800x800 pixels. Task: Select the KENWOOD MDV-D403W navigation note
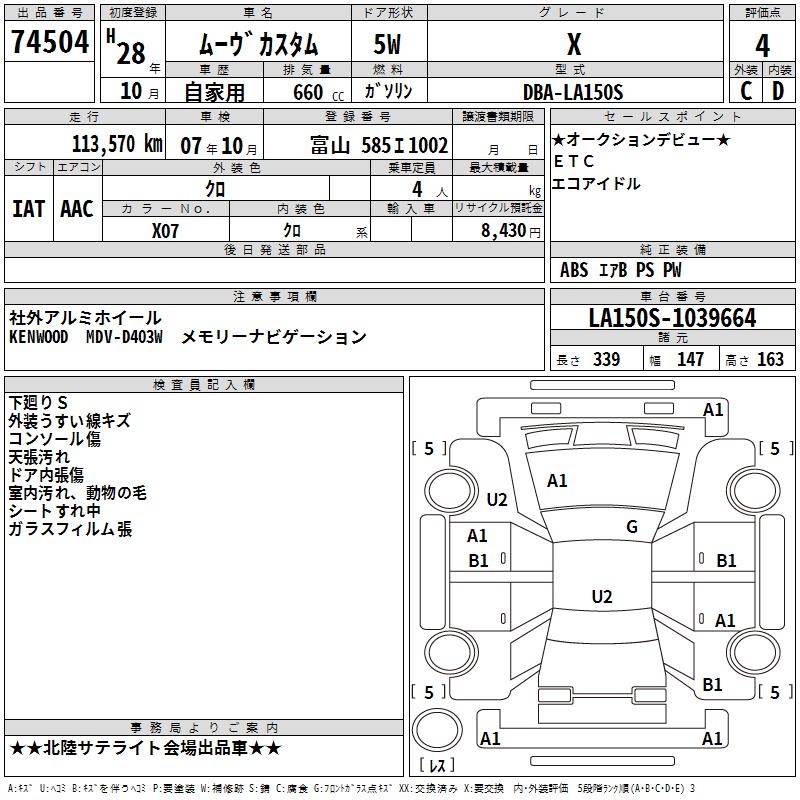pos(188,337)
